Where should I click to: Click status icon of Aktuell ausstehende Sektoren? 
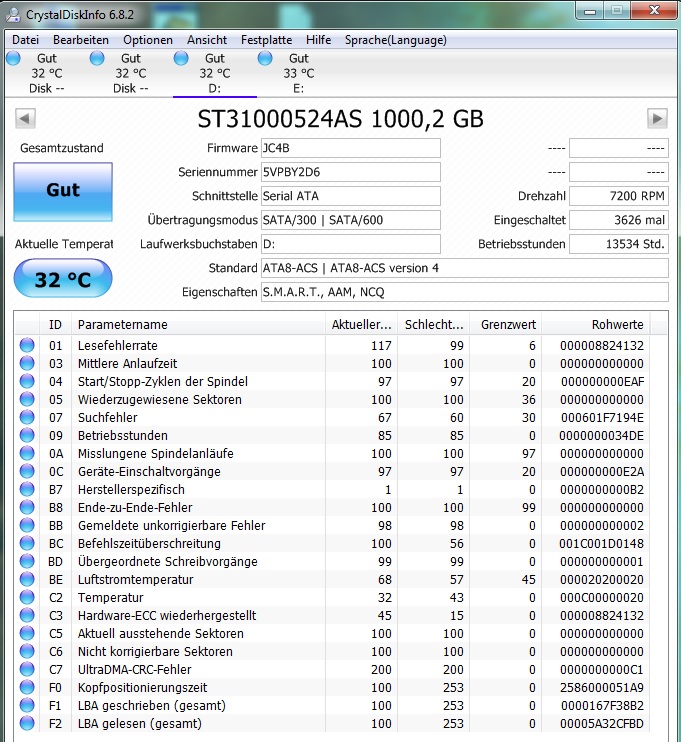(x=27, y=633)
